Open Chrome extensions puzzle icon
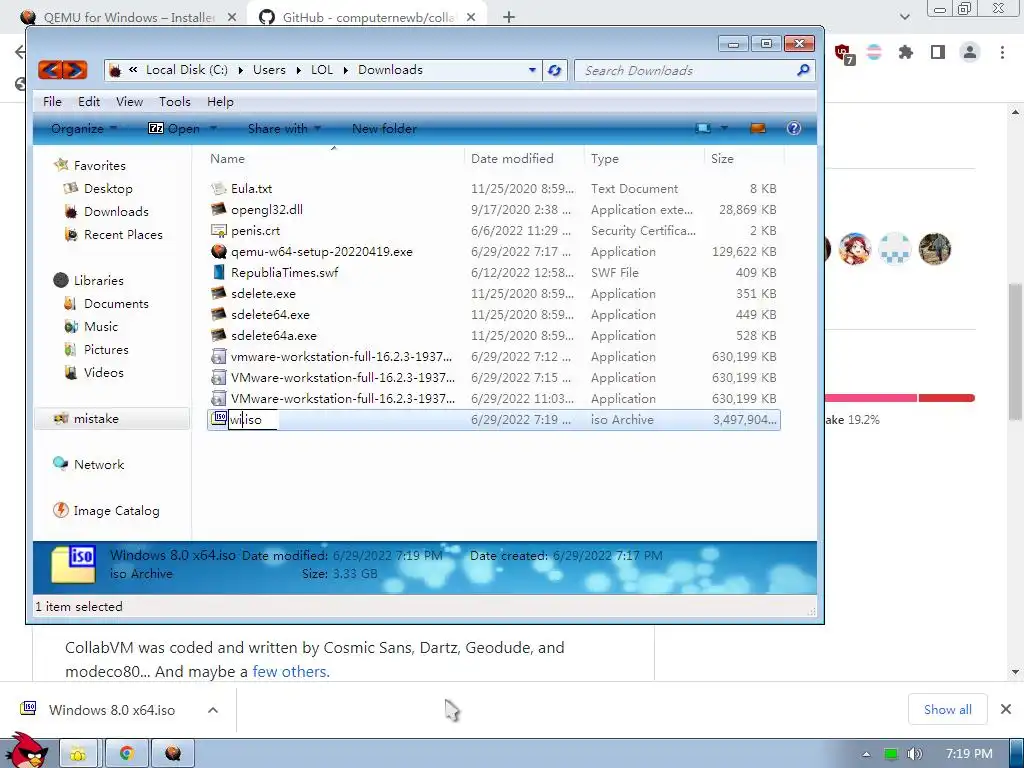 tap(905, 52)
